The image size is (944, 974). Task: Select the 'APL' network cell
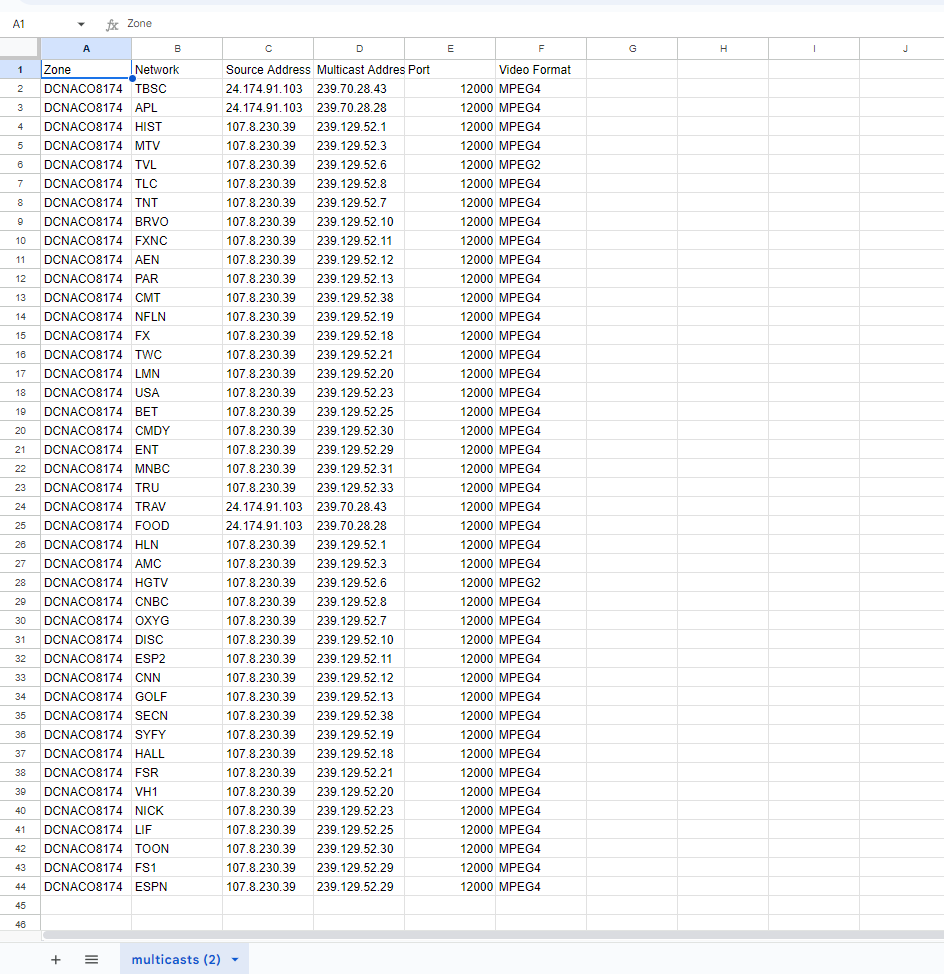(x=177, y=107)
